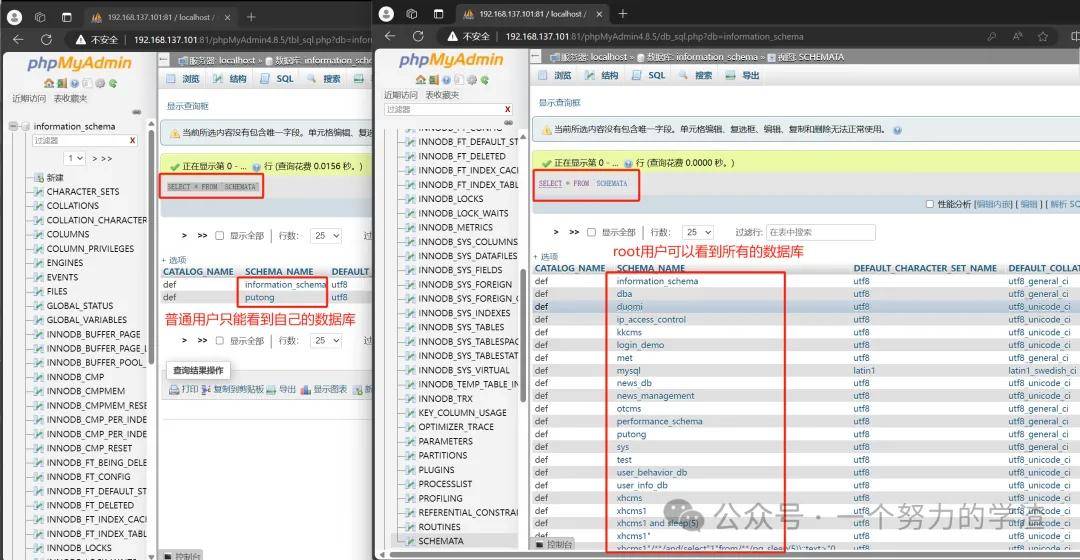Click Home icon in right window sidebar

421,80
